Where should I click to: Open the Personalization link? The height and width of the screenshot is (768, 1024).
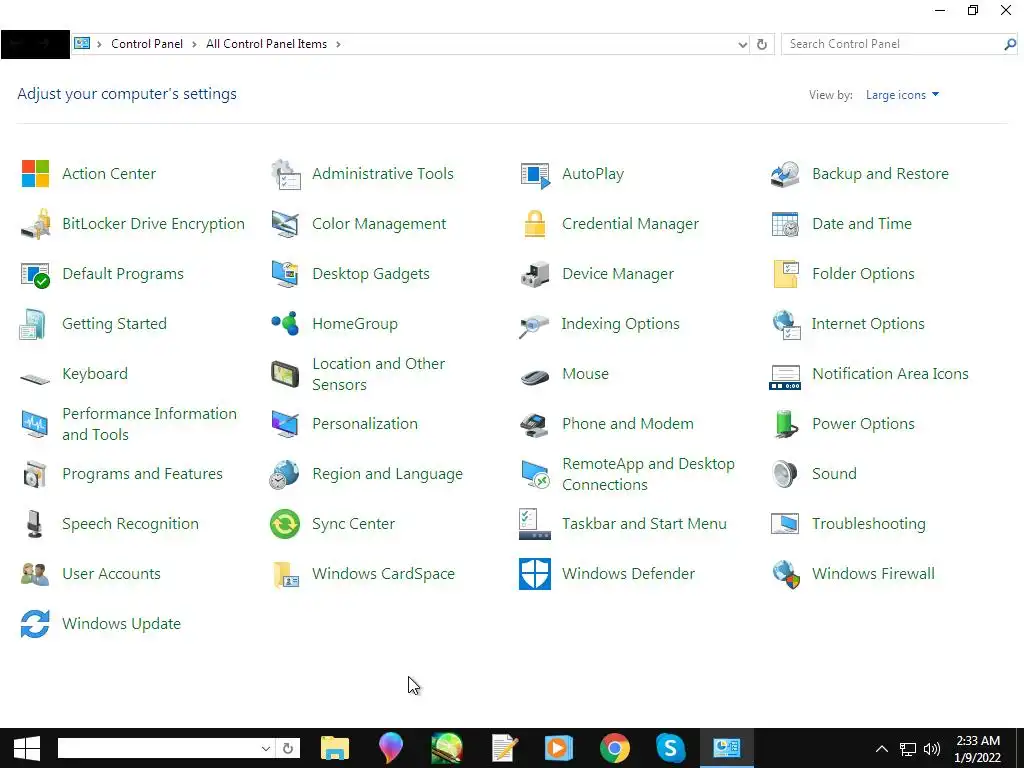click(x=364, y=424)
